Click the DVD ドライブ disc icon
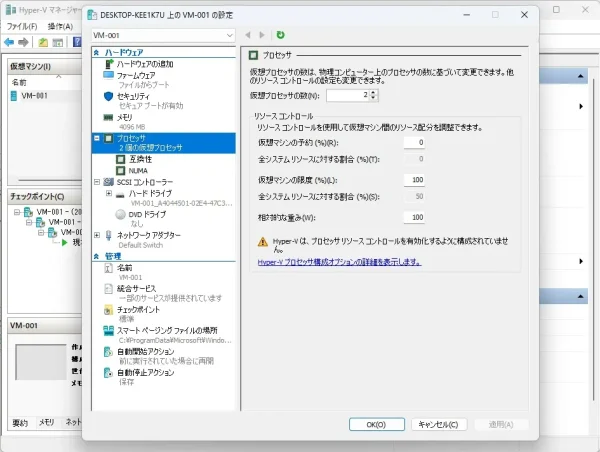Image resolution: width=600 pixels, height=452 pixels. point(121,214)
